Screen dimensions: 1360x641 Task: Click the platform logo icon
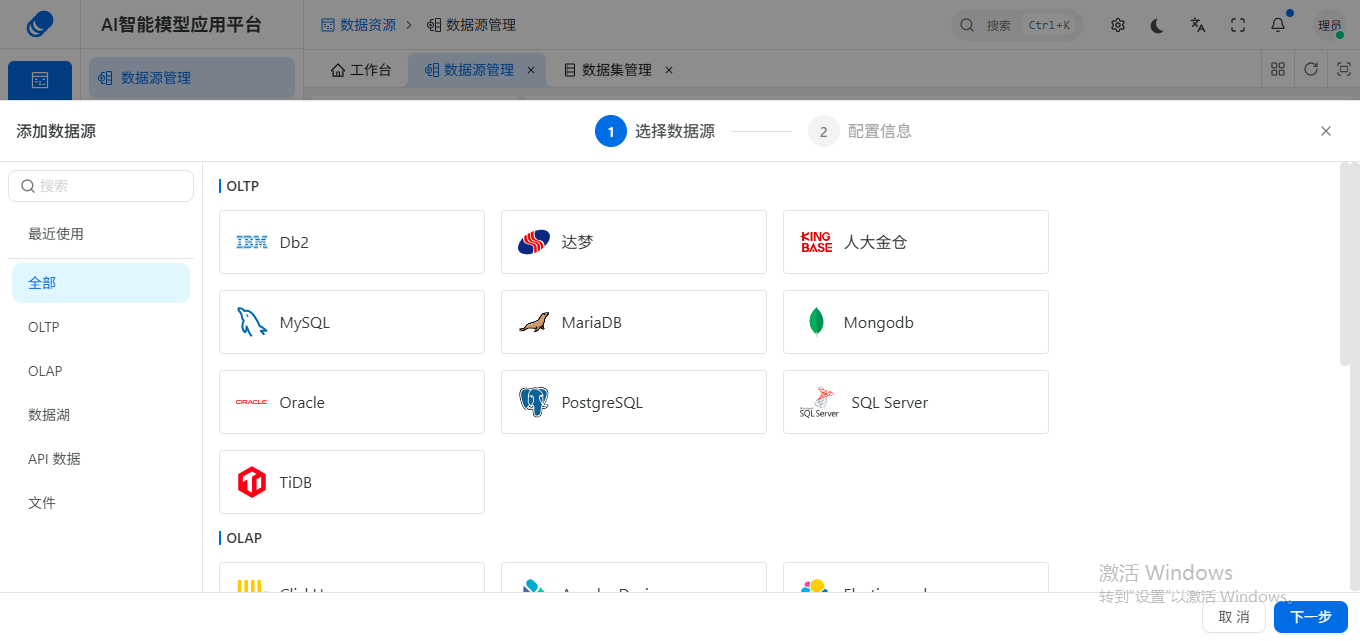click(x=40, y=24)
